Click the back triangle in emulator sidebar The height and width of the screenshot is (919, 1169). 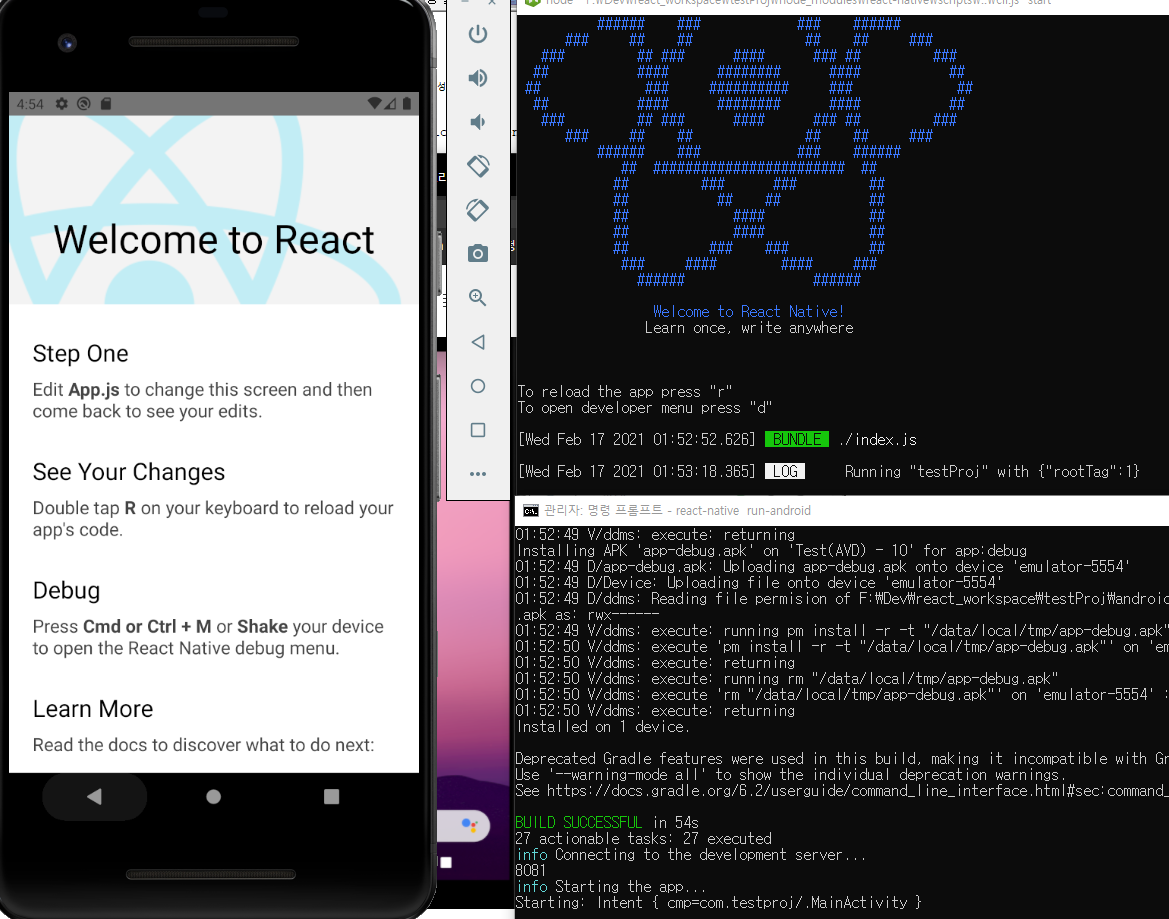pyautogui.click(x=478, y=342)
